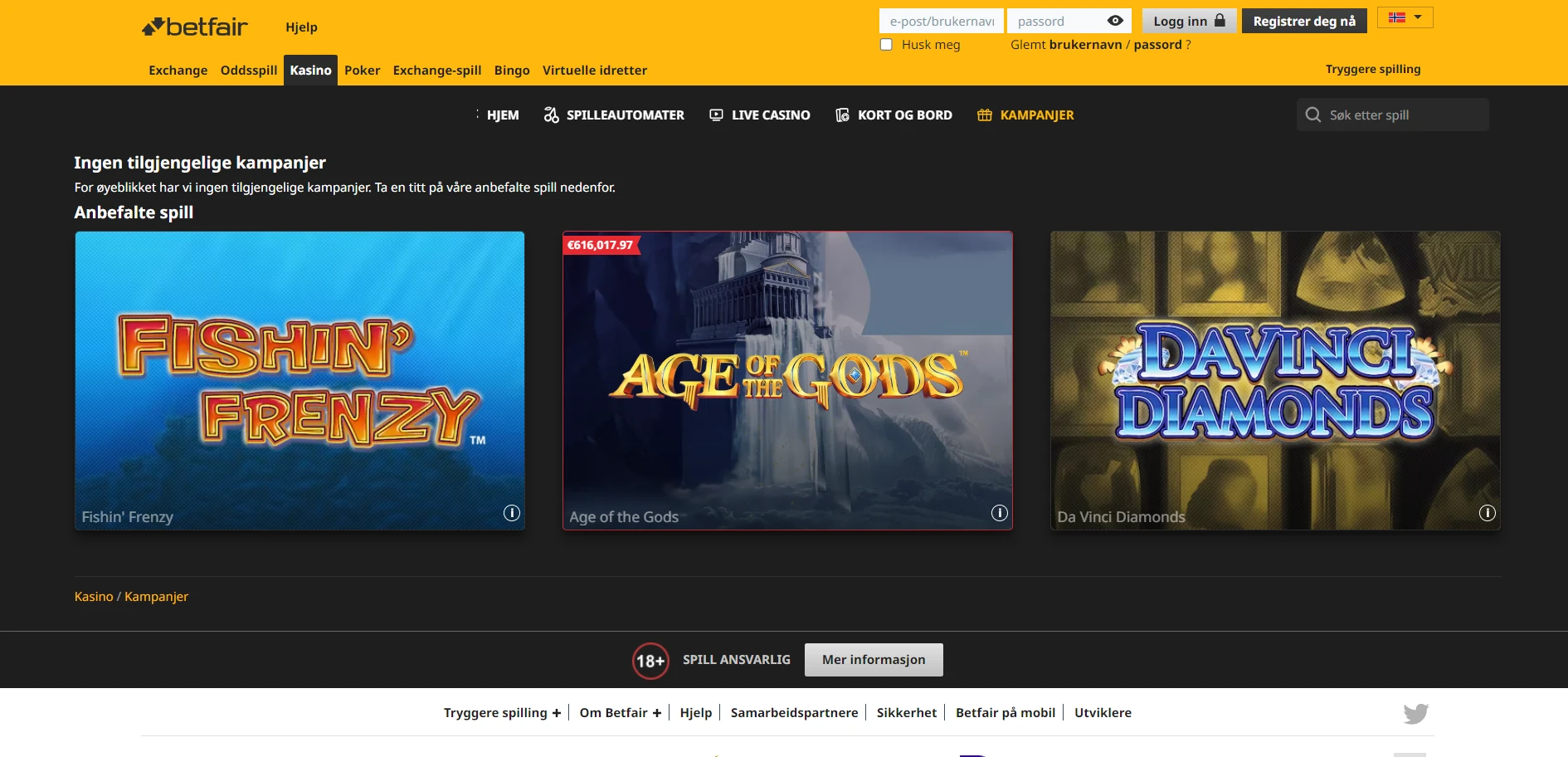Tick the Husk meg checkbox
The width and height of the screenshot is (1568, 757).
886,45
